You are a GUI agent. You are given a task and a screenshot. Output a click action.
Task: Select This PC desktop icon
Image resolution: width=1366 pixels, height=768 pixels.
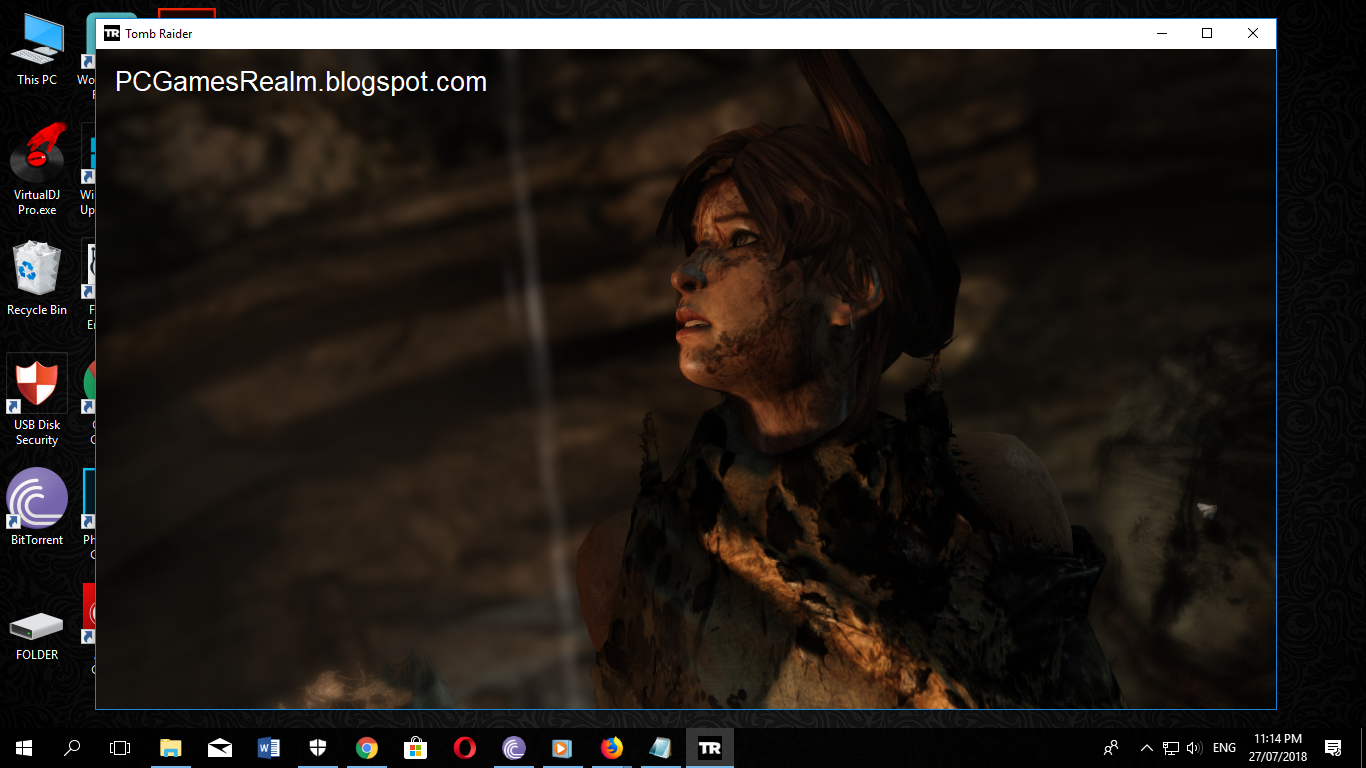[x=37, y=50]
